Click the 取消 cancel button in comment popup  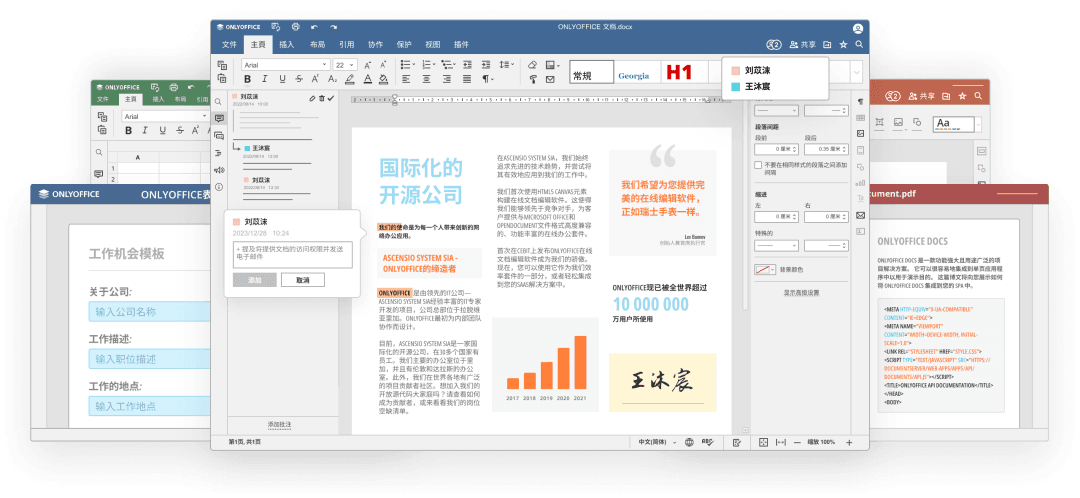(302, 280)
